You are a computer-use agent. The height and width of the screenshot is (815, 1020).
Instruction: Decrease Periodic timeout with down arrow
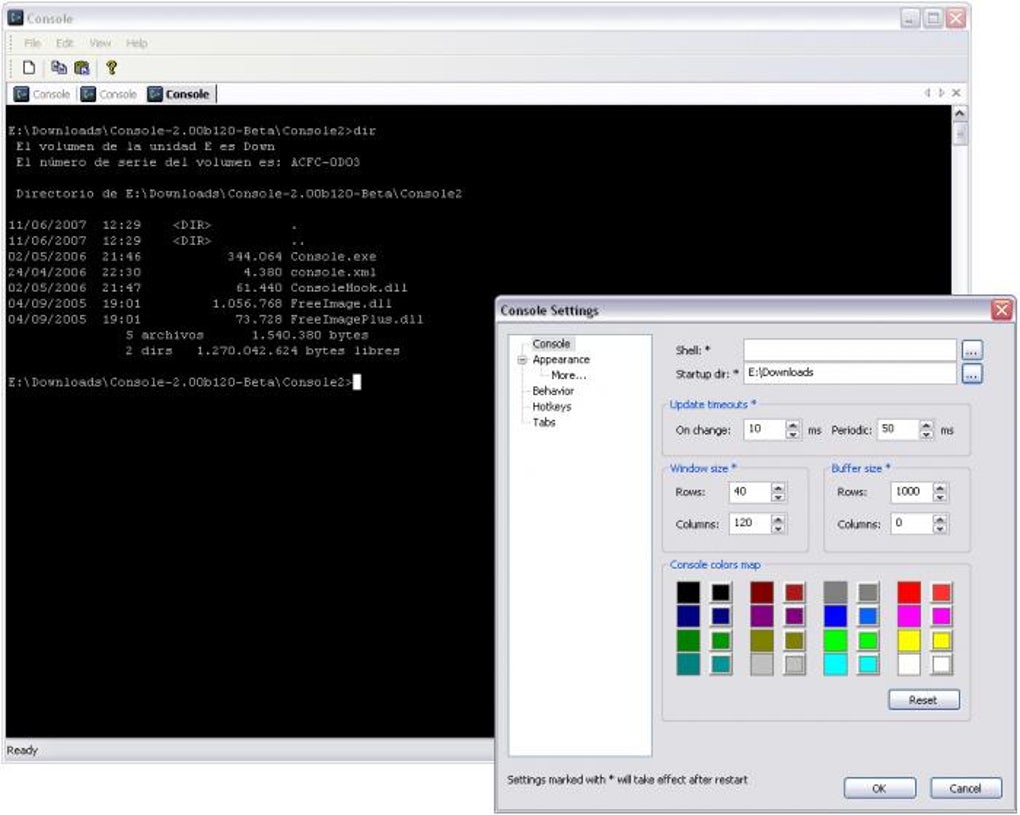(926, 434)
